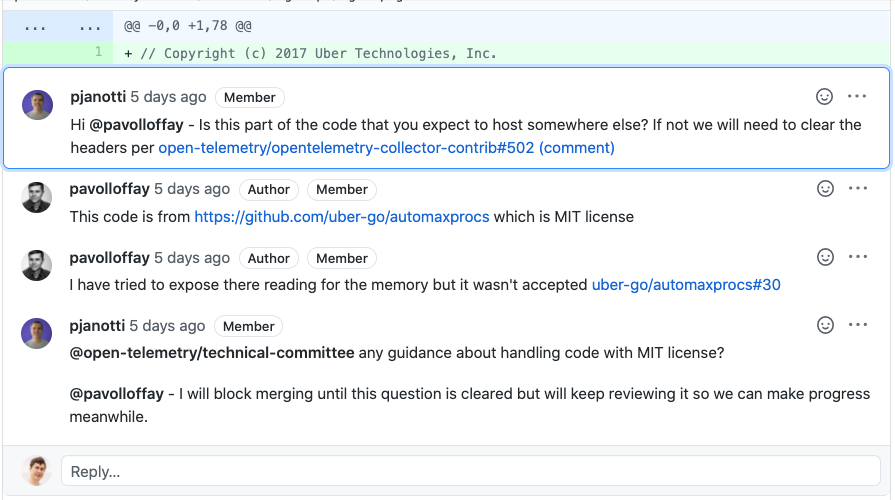This screenshot has width=895, height=500.
Task: Click your avatar beside the reply box
Action: [x=37, y=471]
